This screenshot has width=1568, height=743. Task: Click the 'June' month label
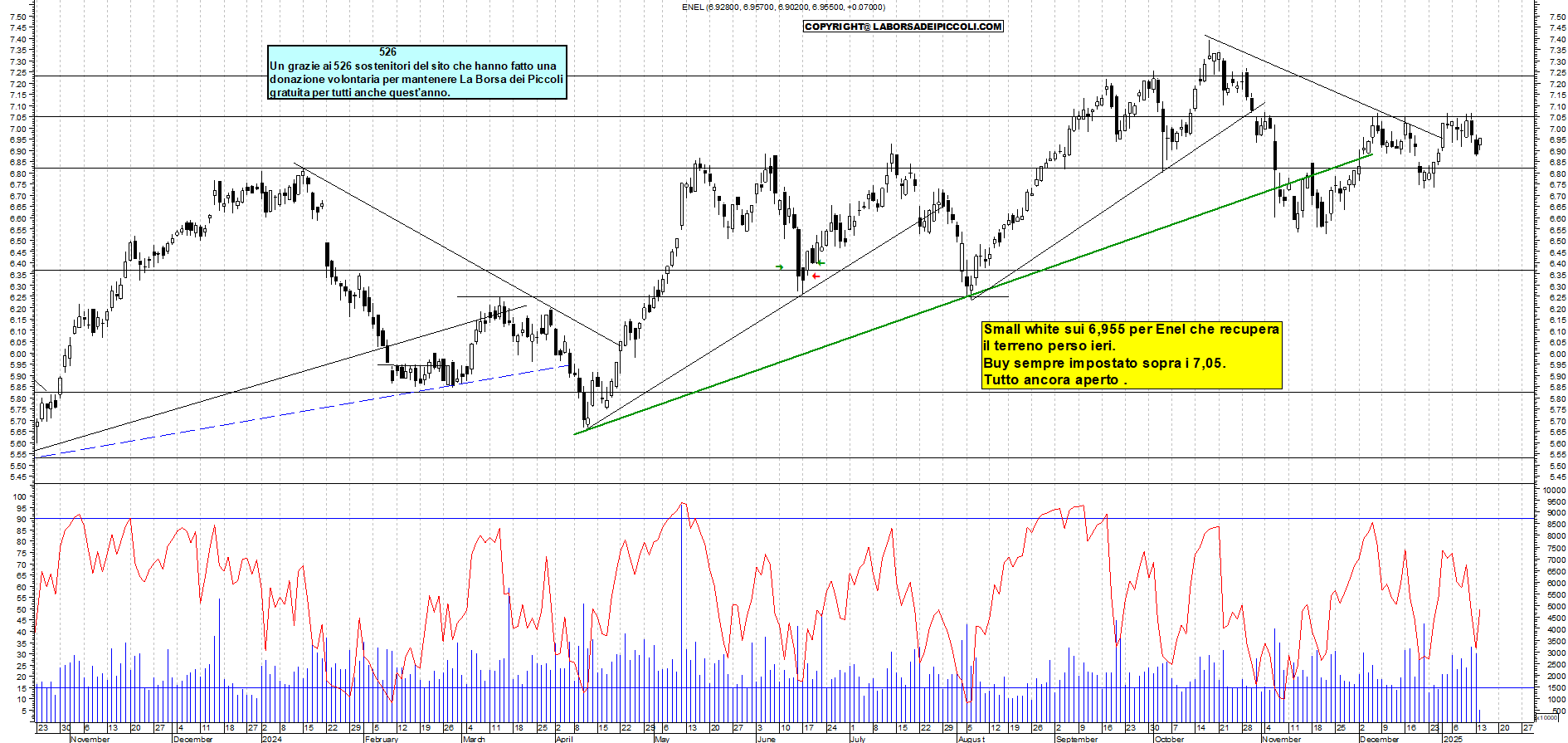pos(767,739)
